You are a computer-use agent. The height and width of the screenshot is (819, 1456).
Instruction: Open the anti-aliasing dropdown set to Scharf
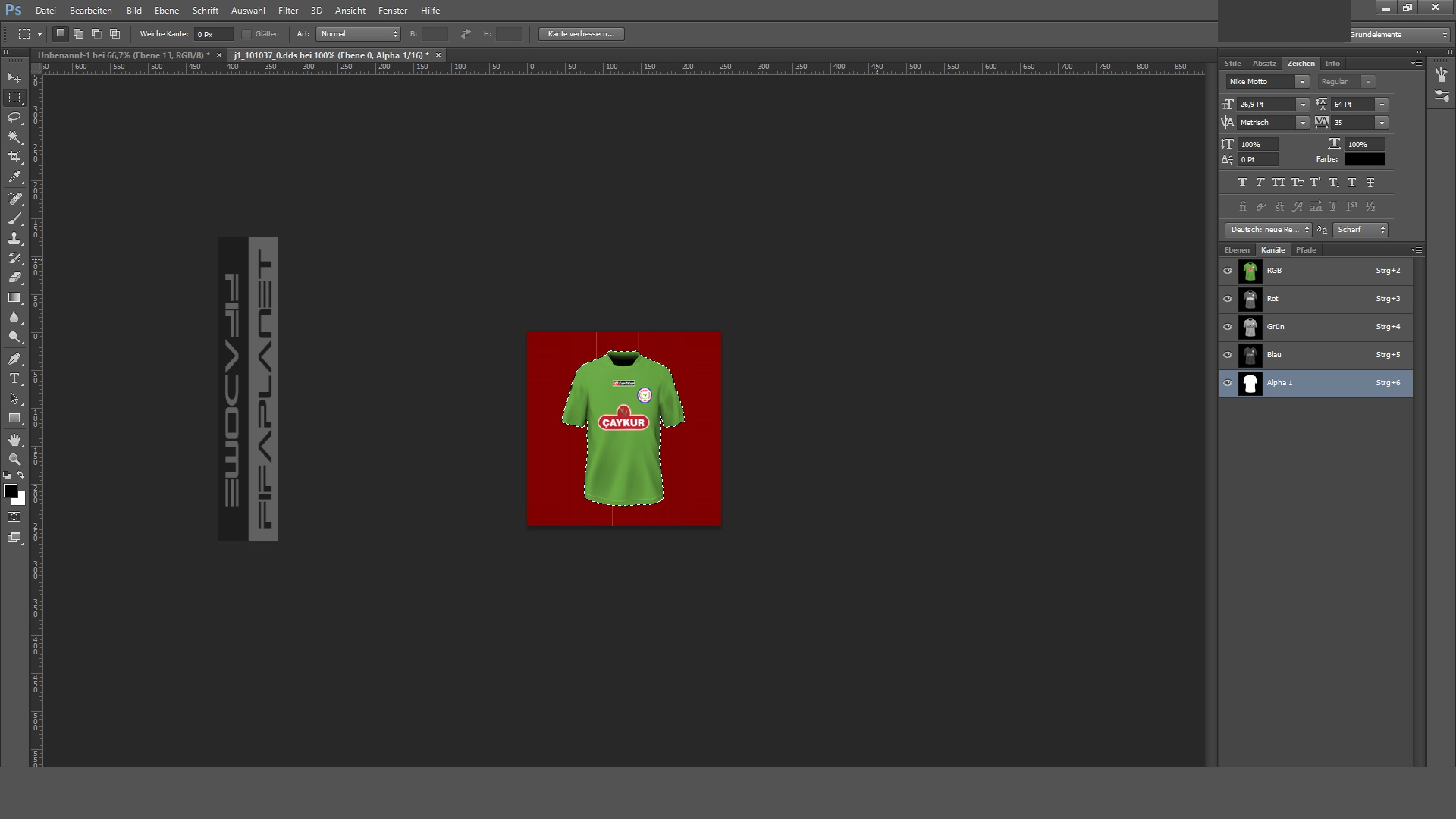click(x=1360, y=230)
